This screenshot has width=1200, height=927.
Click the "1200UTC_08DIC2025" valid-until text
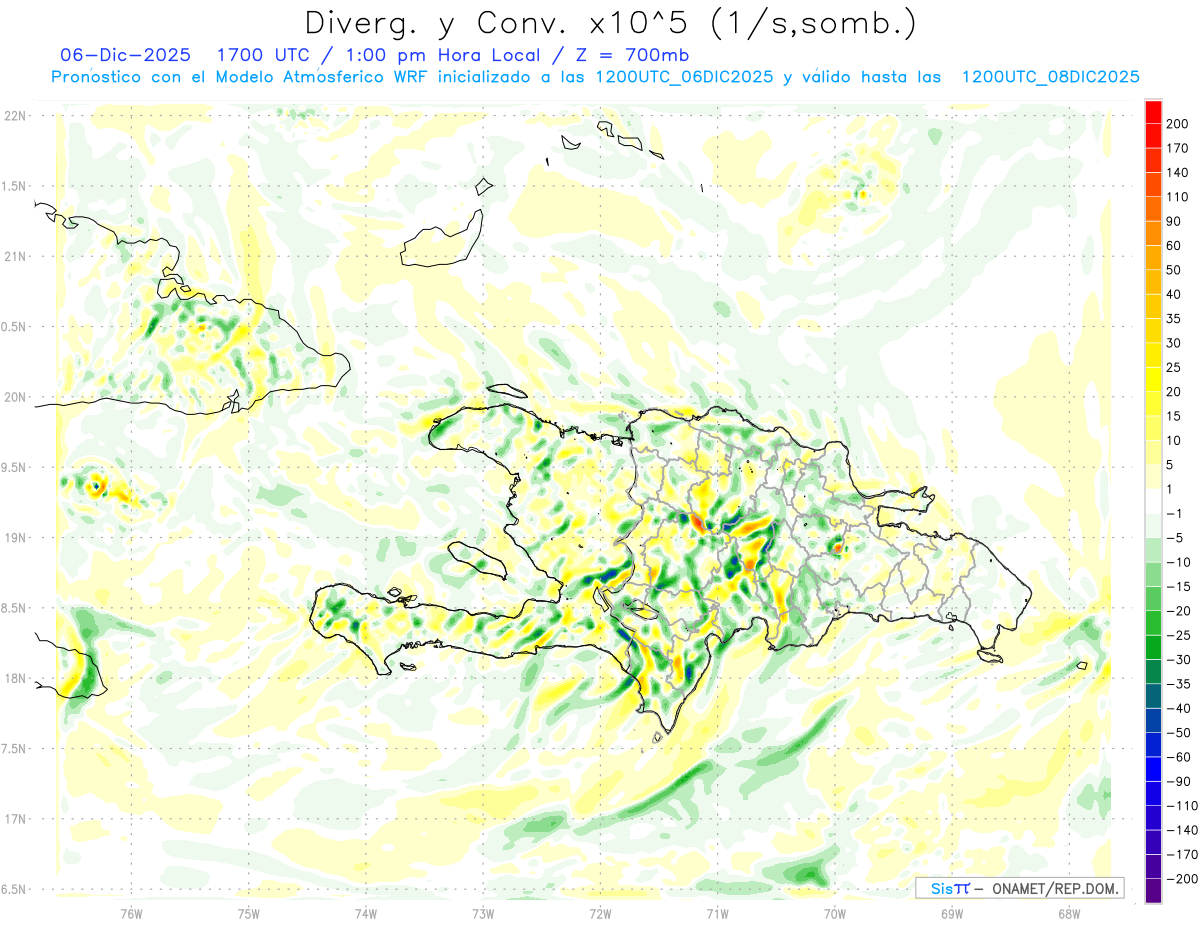pyautogui.click(x=1050, y=77)
